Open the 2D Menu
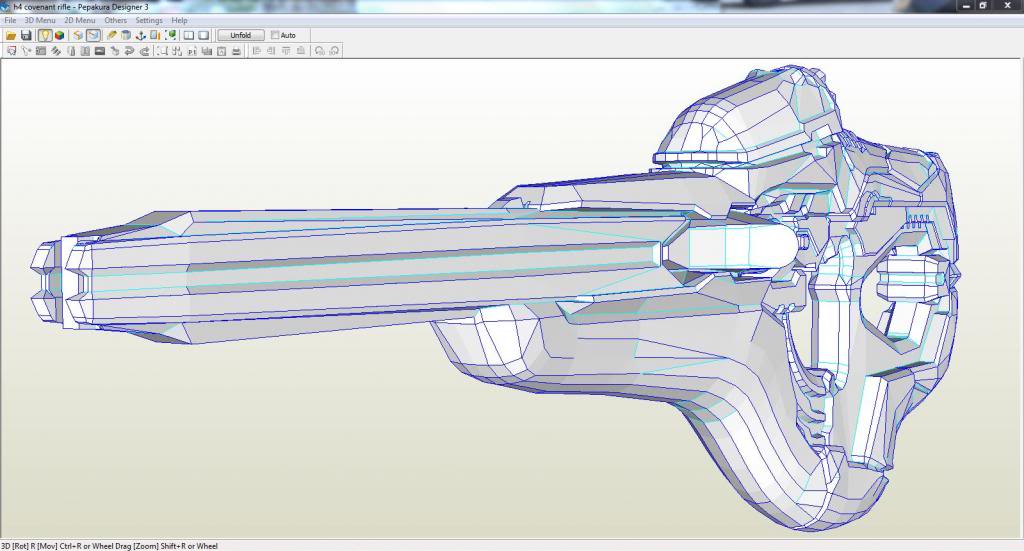 tap(80, 20)
